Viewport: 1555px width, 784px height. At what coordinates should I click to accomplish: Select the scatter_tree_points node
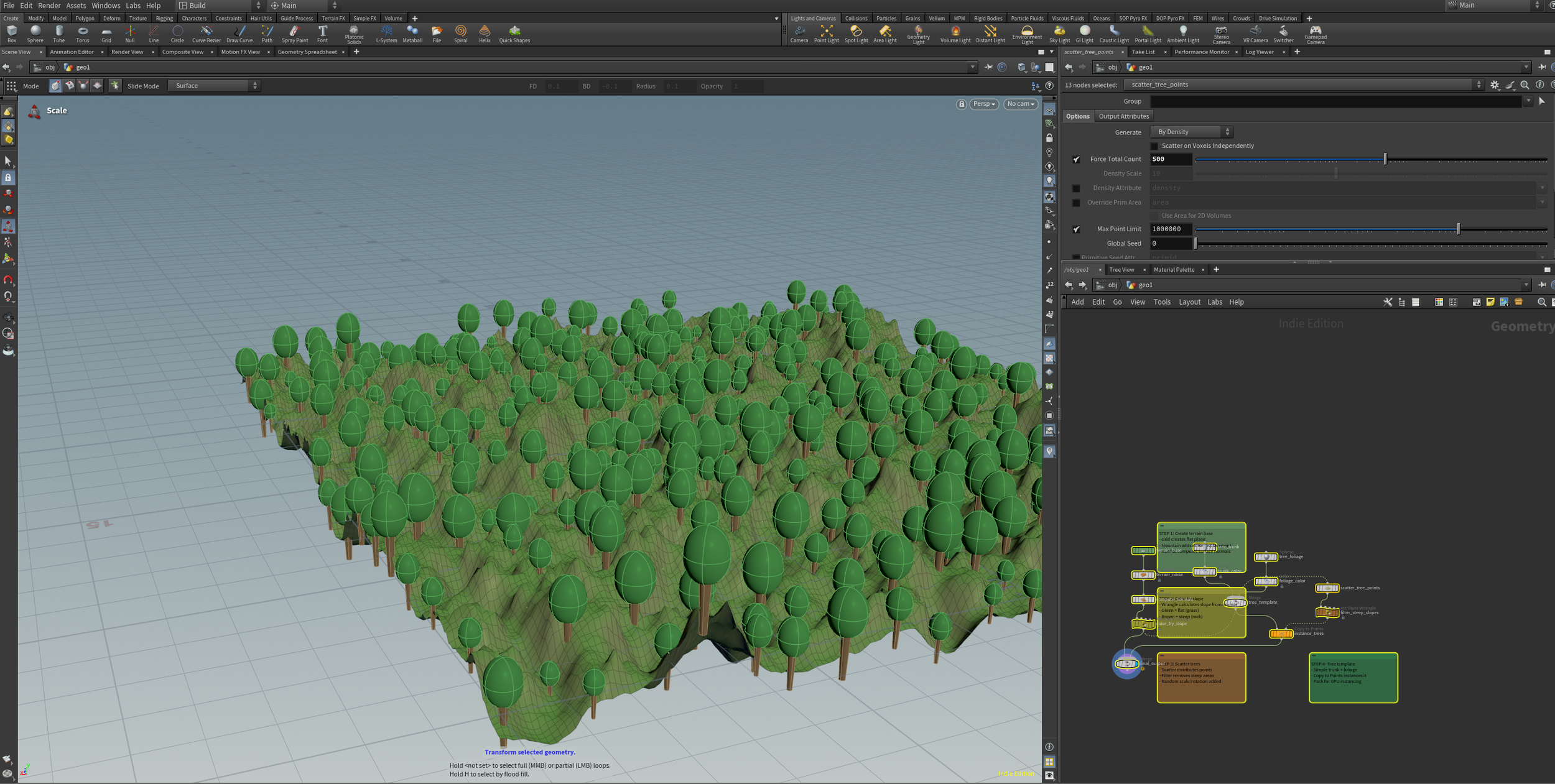point(1327,588)
